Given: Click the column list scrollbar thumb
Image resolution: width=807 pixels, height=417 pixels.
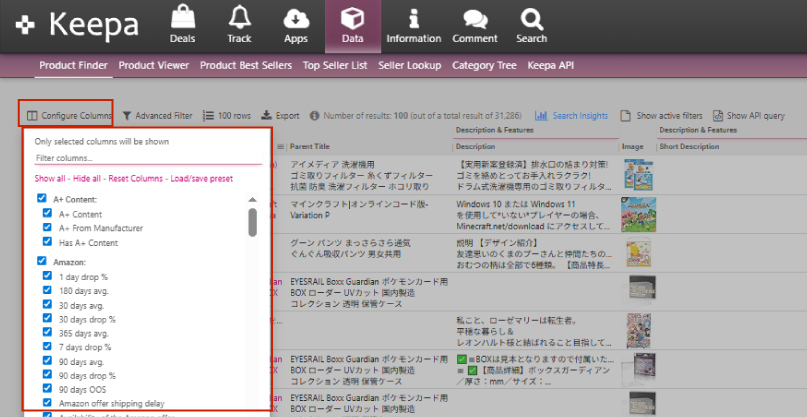Looking at the screenshot, I should 252,222.
